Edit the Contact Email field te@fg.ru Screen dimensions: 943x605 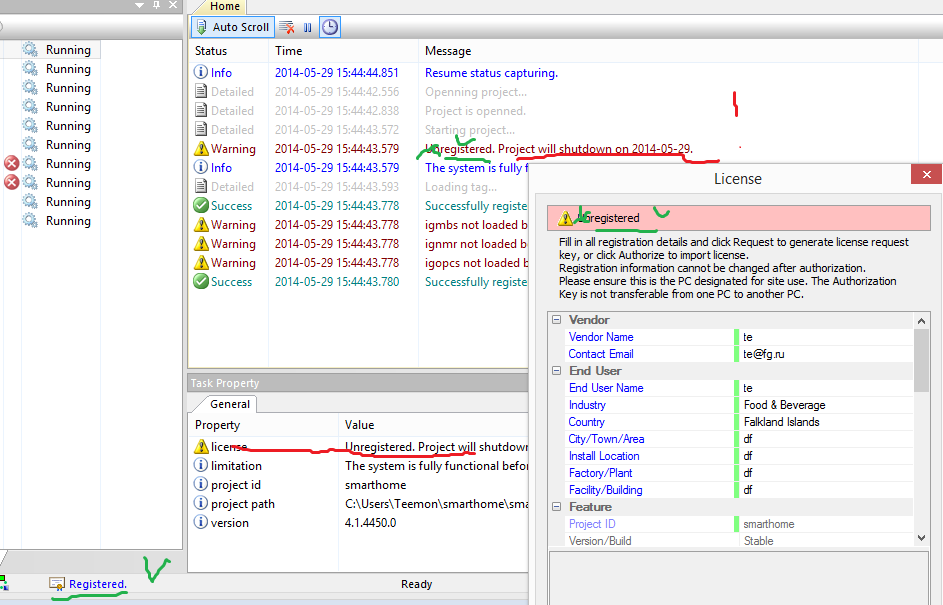[x=826, y=354]
